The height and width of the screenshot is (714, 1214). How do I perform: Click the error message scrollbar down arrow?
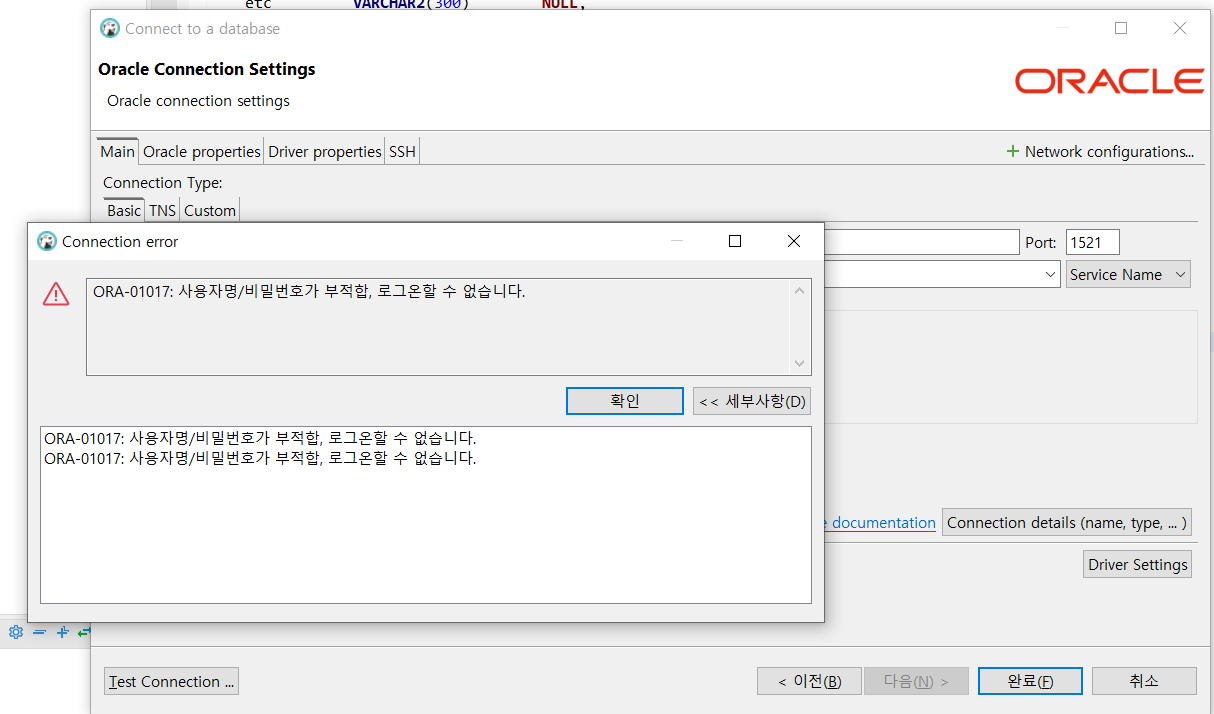tap(799, 363)
